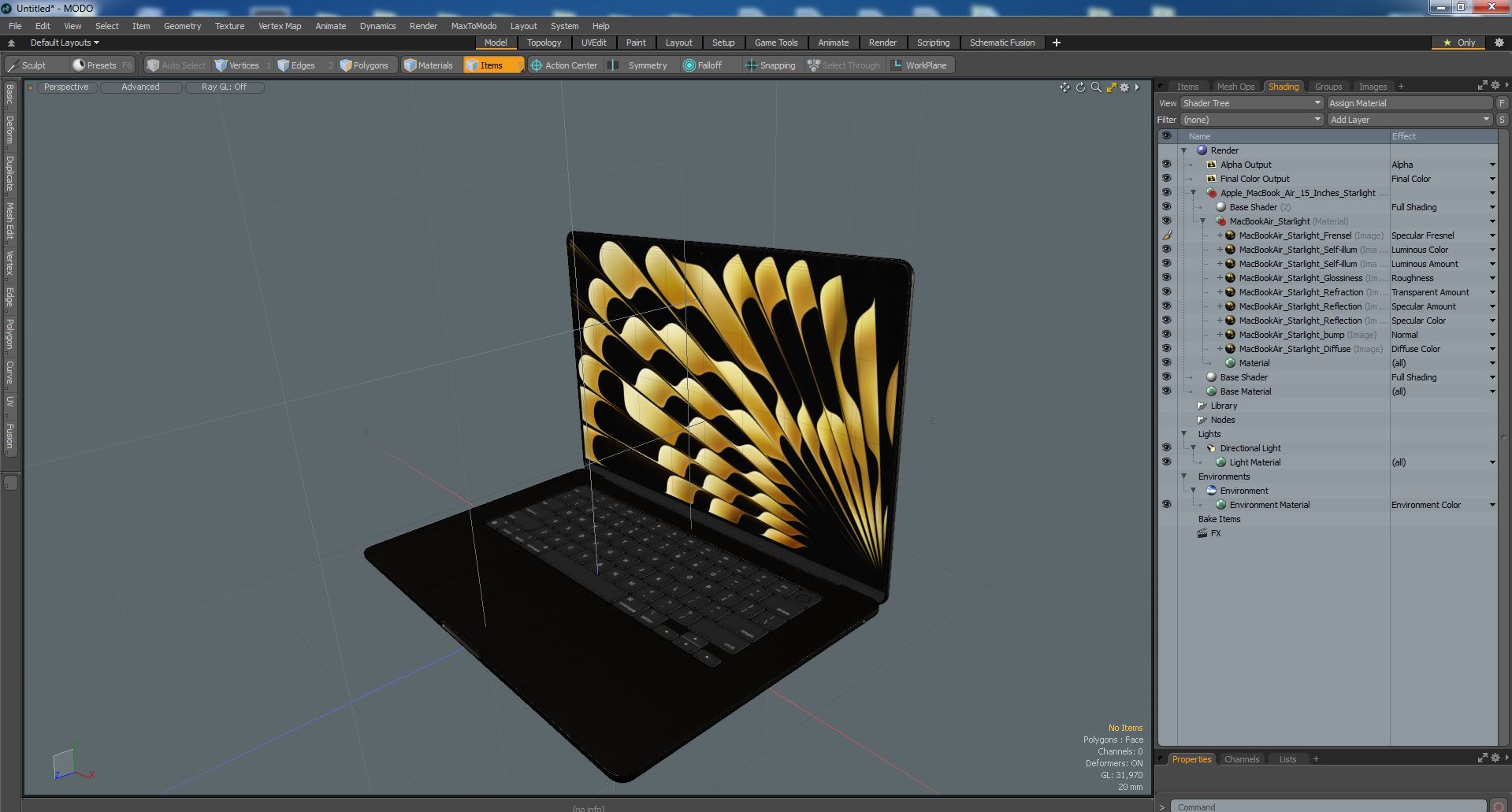Click S button beside Add Layer
The width and height of the screenshot is (1512, 812).
pos(1502,120)
